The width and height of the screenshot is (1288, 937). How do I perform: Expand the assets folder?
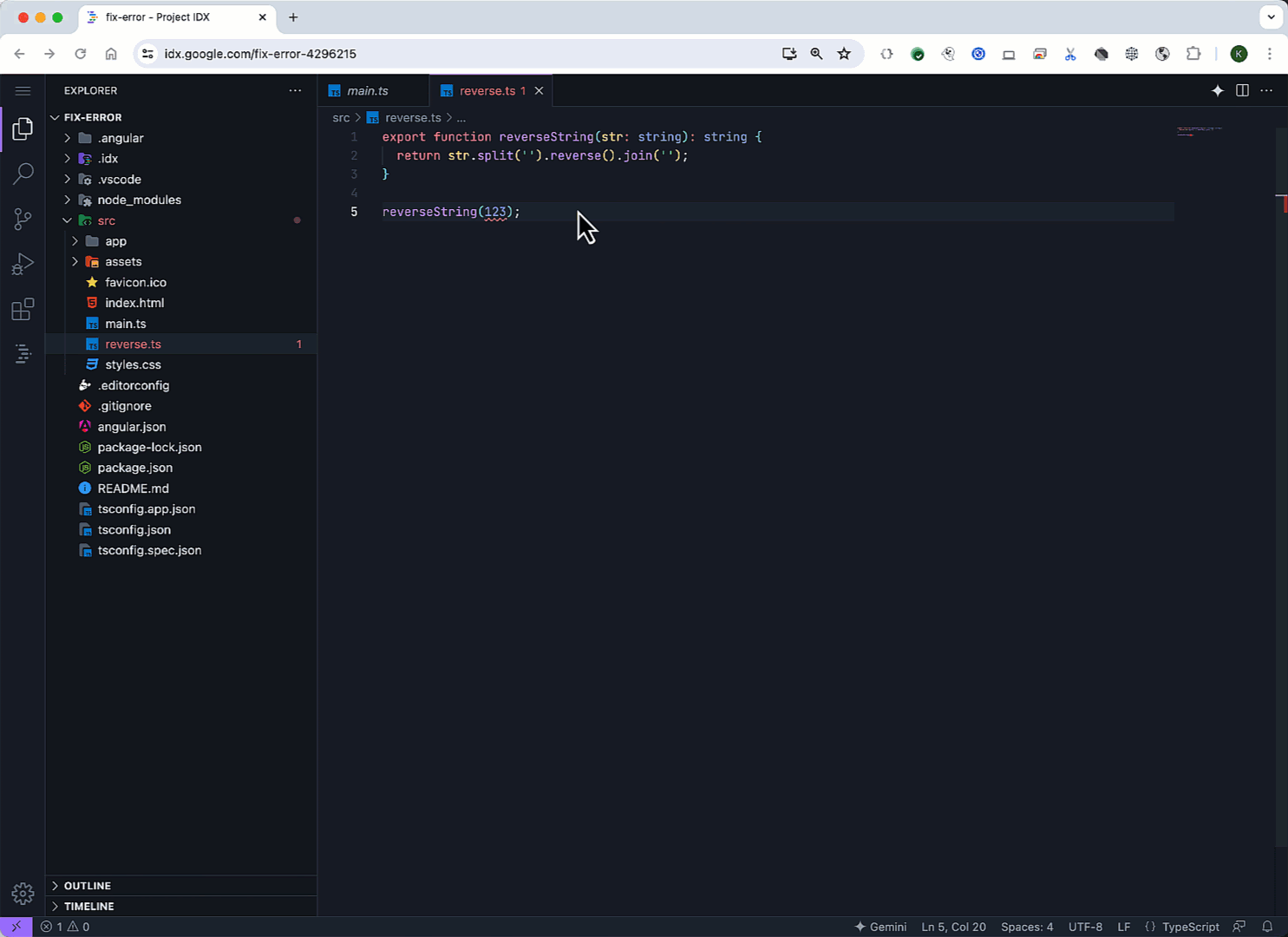pos(123,261)
